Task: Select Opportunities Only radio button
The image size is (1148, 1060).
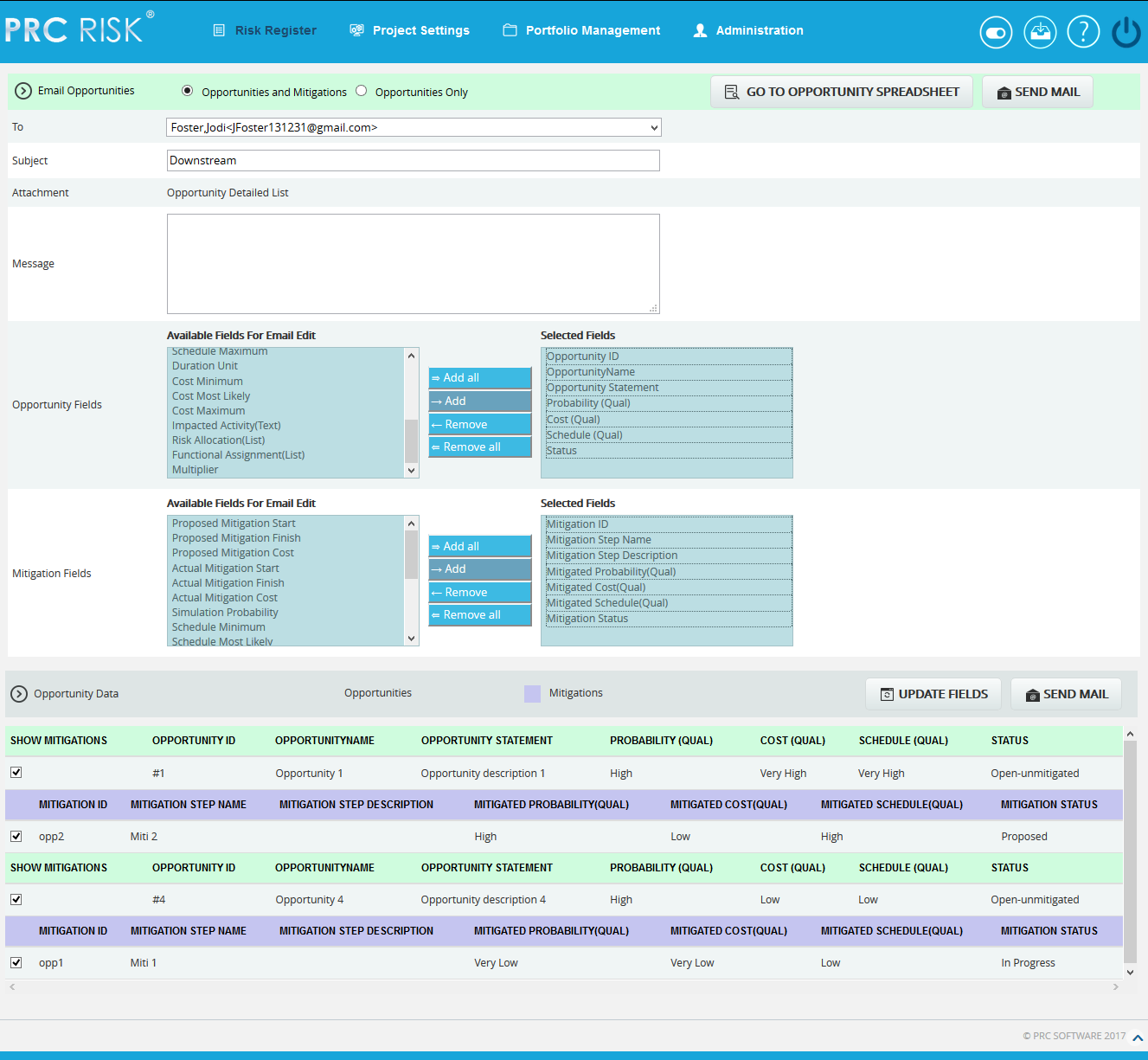Action: (x=361, y=91)
